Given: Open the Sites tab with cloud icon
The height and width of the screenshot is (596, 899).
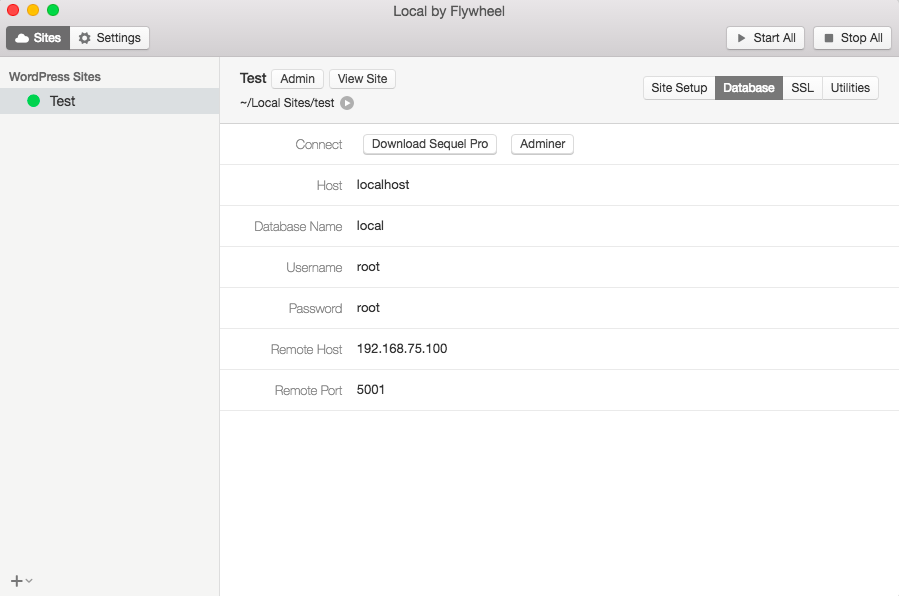Looking at the screenshot, I should (38, 38).
